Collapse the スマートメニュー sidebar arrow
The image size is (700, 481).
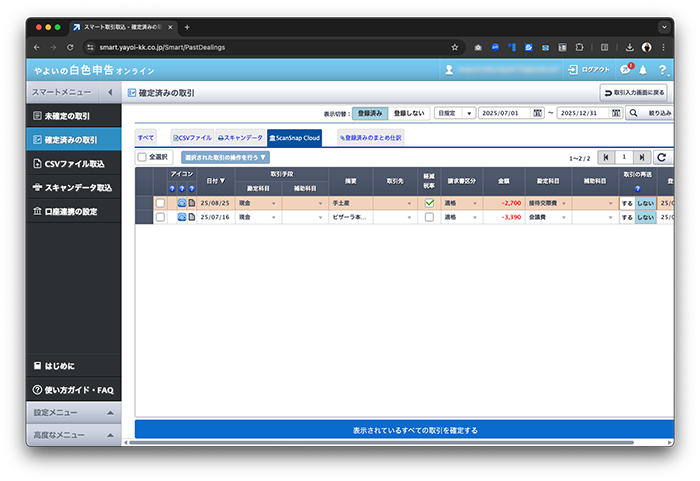tap(110, 92)
